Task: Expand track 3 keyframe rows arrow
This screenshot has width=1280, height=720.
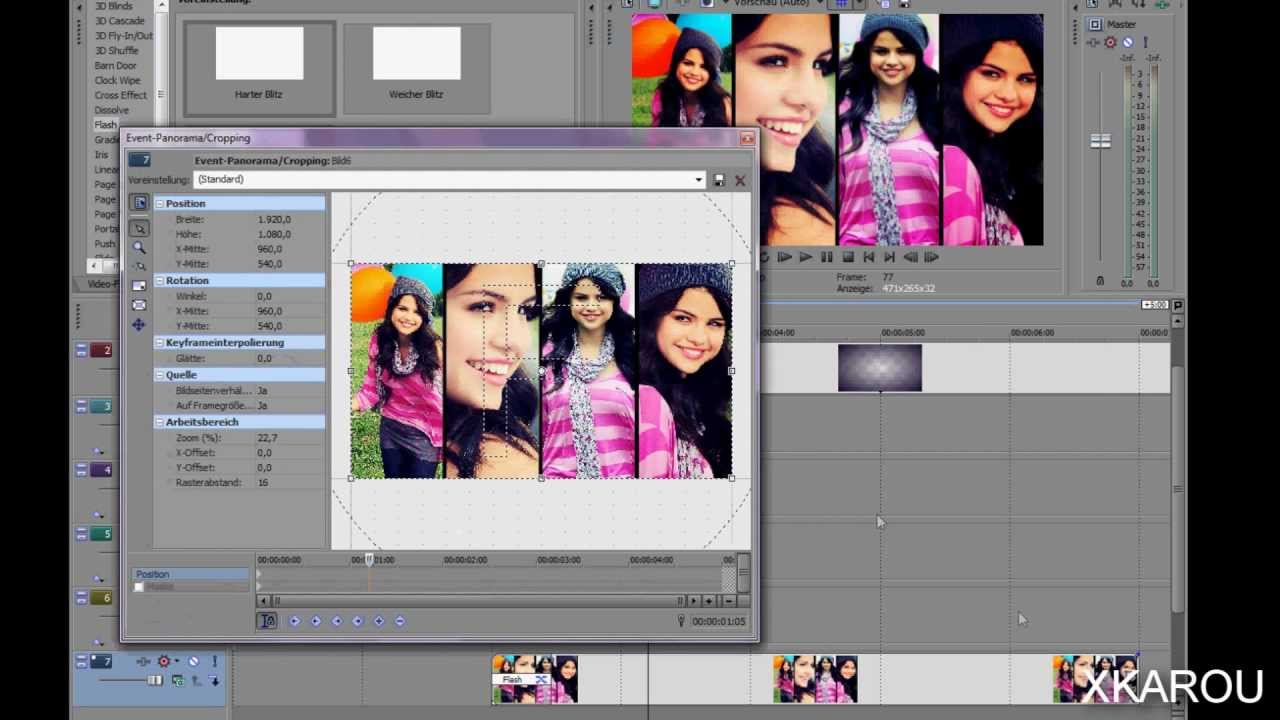Action: [99, 452]
